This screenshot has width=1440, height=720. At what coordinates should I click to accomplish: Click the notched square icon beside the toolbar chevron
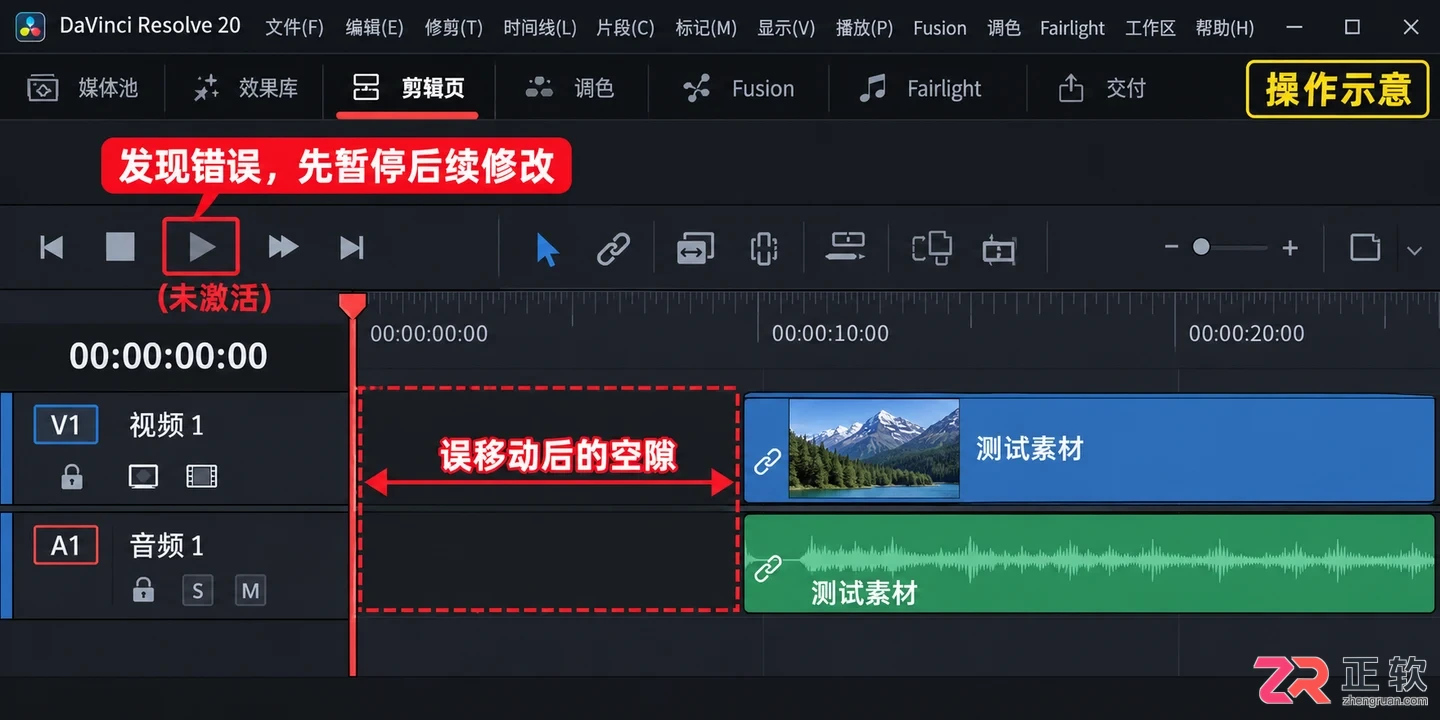click(x=1365, y=247)
